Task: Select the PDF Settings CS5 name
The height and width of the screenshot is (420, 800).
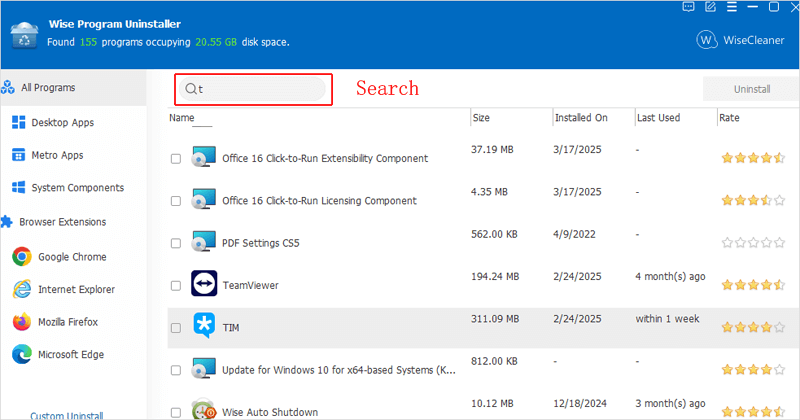Action: tap(261, 243)
